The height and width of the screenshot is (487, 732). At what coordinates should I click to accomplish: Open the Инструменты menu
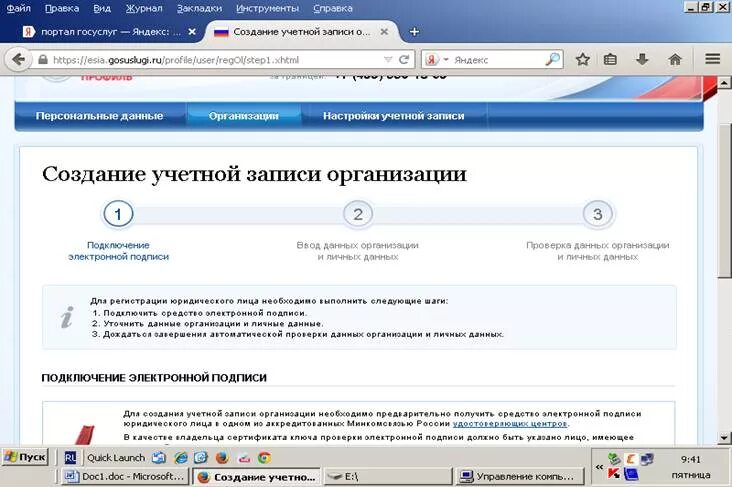[267, 8]
